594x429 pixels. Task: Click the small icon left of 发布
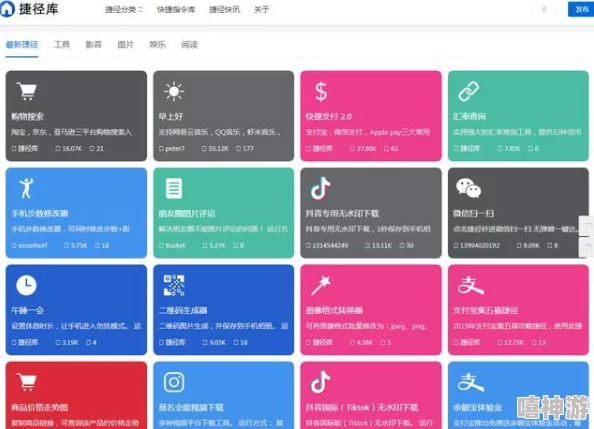coord(544,9)
